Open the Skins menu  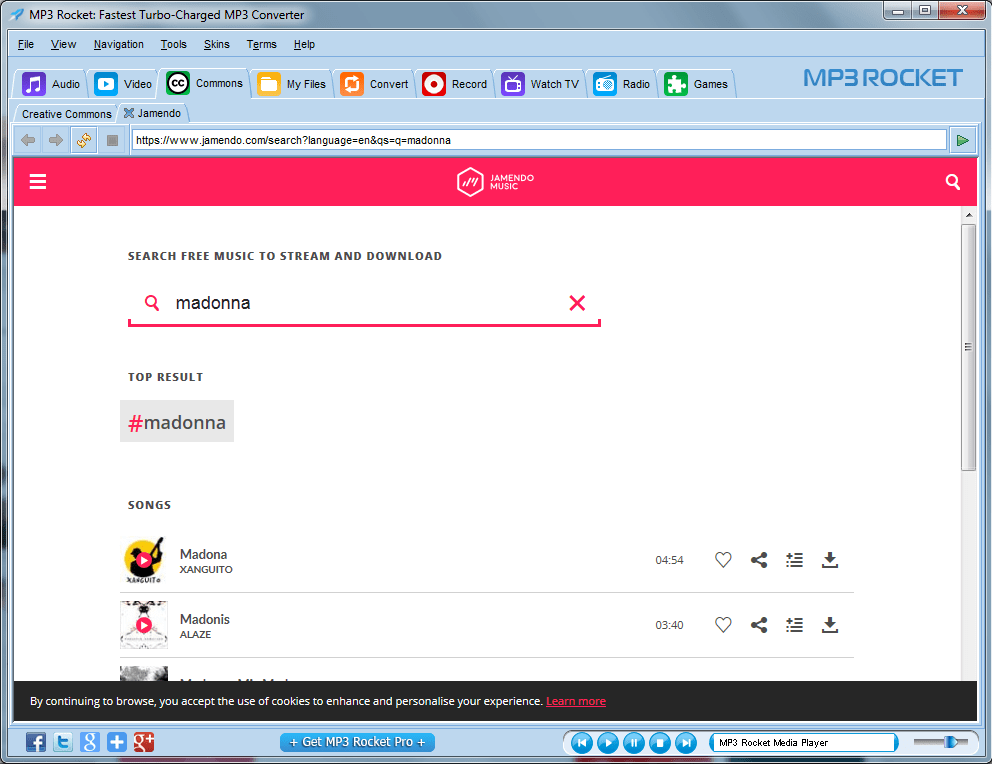216,44
